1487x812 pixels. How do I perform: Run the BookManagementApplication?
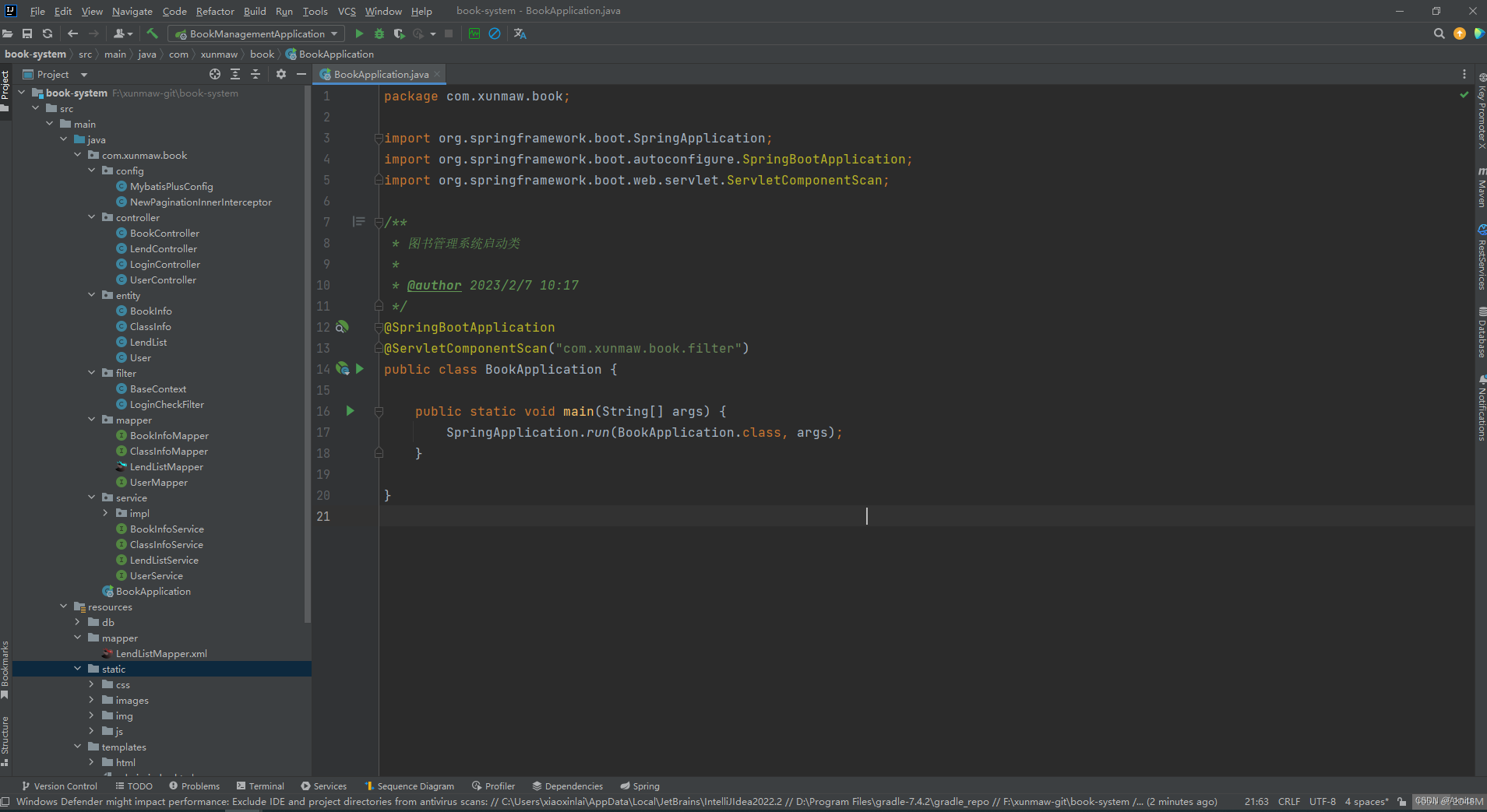tap(358, 33)
